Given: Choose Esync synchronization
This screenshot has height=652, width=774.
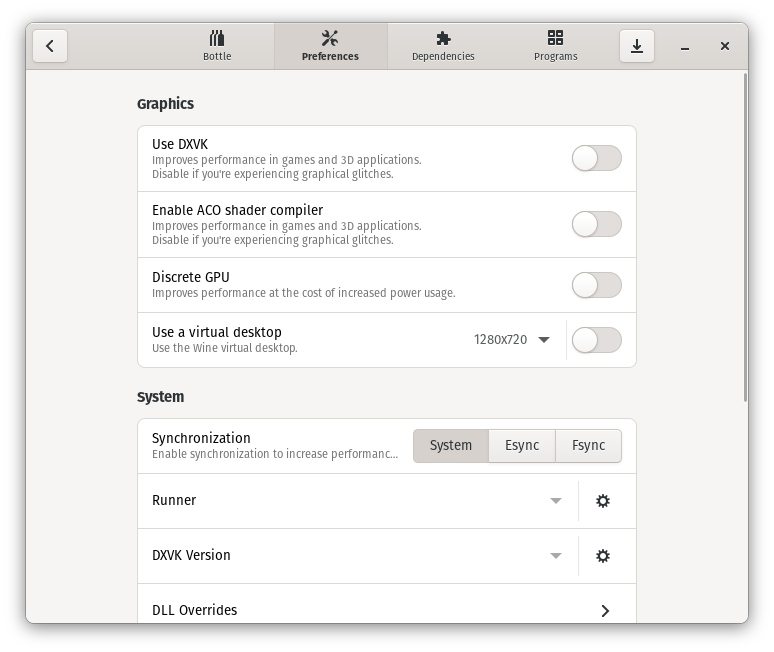Looking at the screenshot, I should [x=522, y=446].
